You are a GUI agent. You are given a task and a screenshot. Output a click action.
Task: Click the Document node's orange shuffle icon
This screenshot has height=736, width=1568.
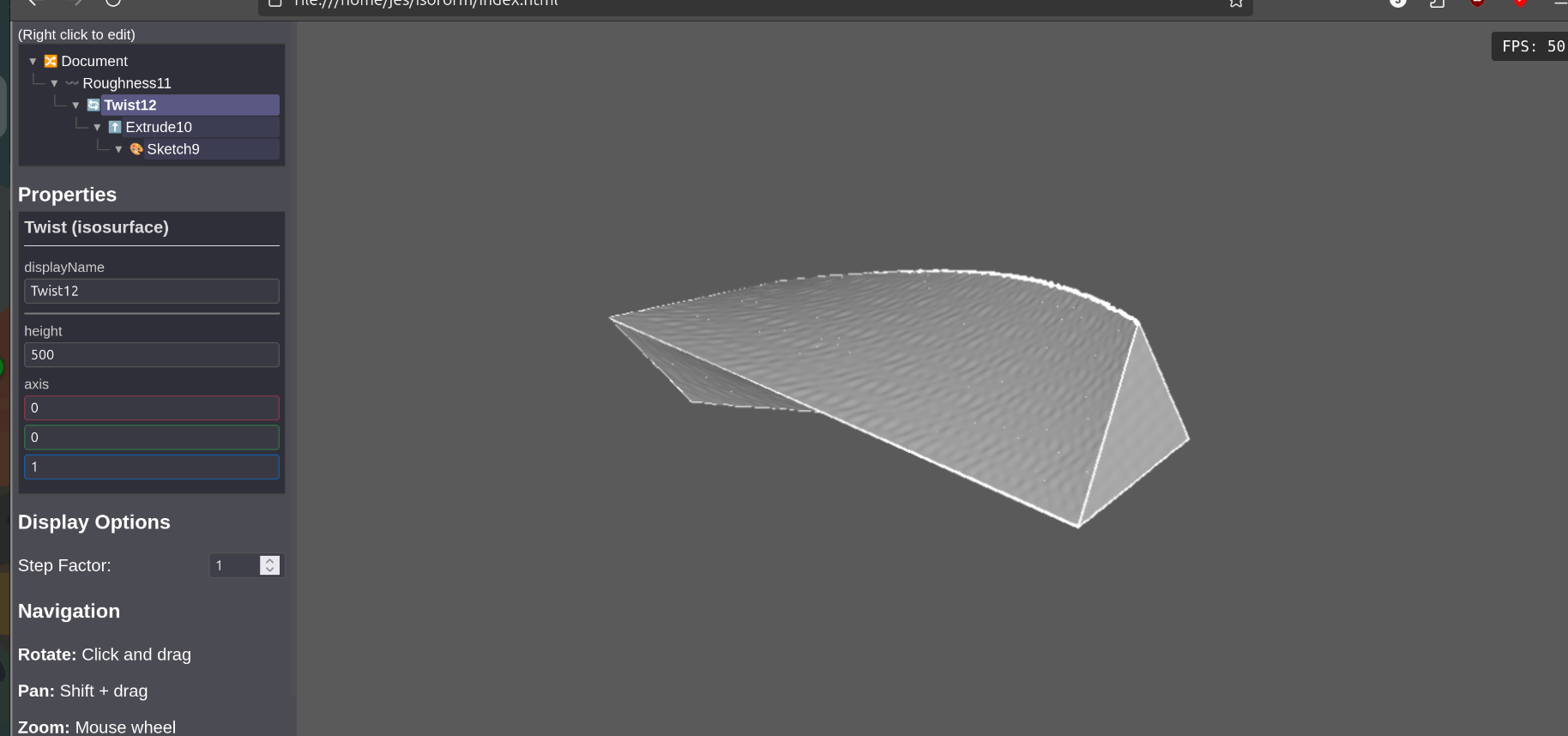point(51,61)
